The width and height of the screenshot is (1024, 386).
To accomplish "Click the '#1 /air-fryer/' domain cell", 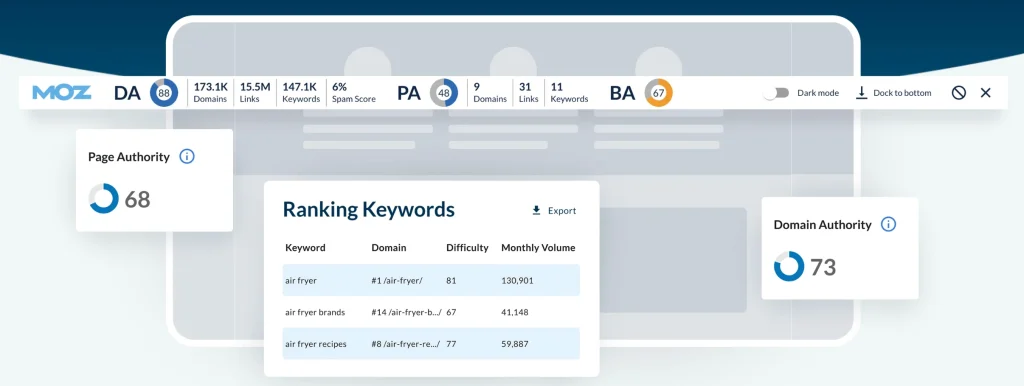I will (x=397, y=280).
